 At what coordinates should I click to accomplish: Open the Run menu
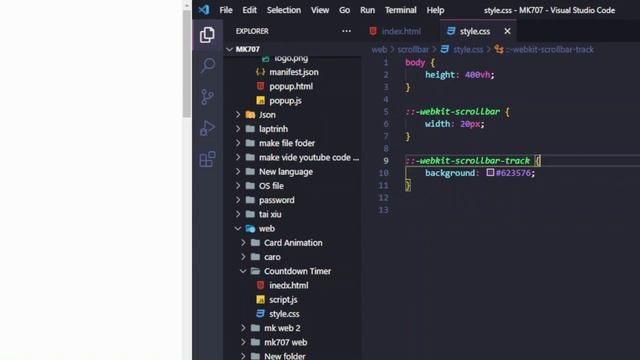point(367,10)
